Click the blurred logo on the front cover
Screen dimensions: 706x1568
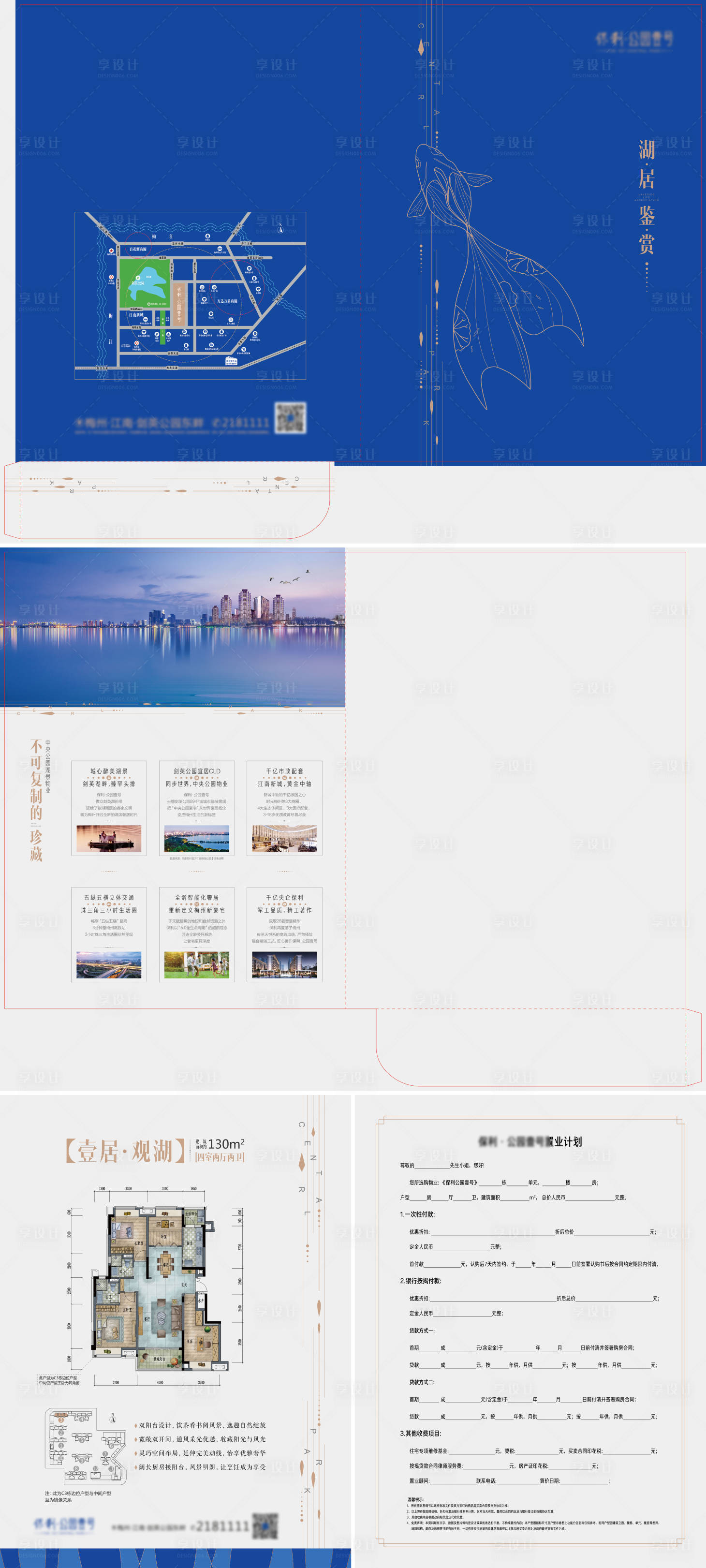pos(634,40)
